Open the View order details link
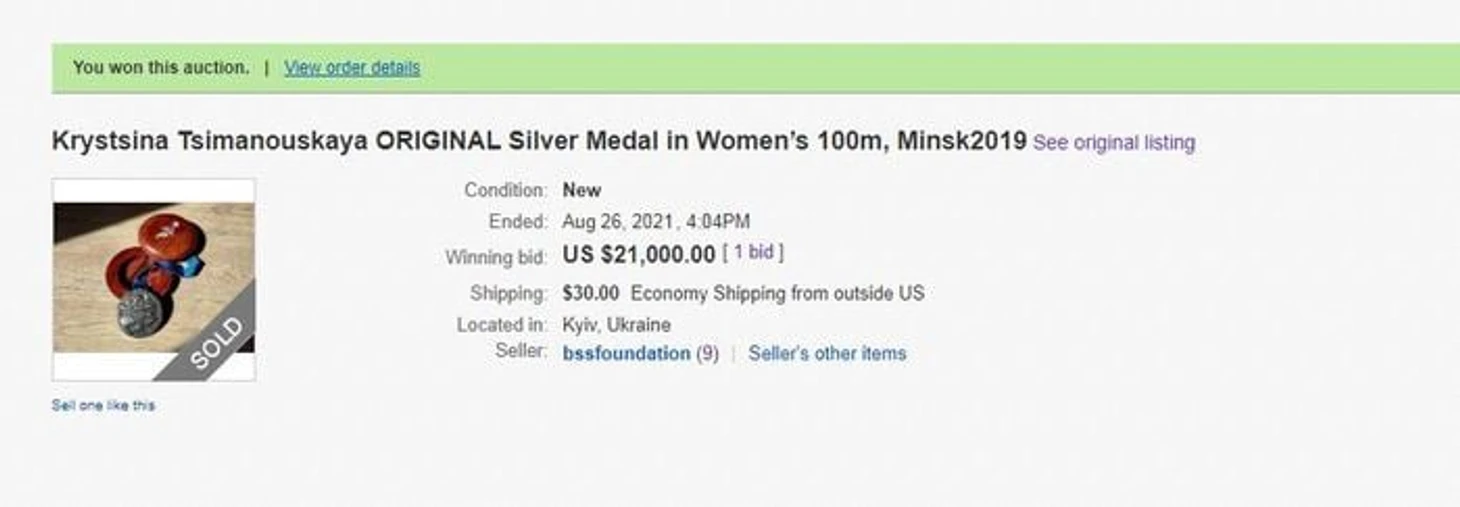This screenshot has height=507, width=1460. point(352,68)
